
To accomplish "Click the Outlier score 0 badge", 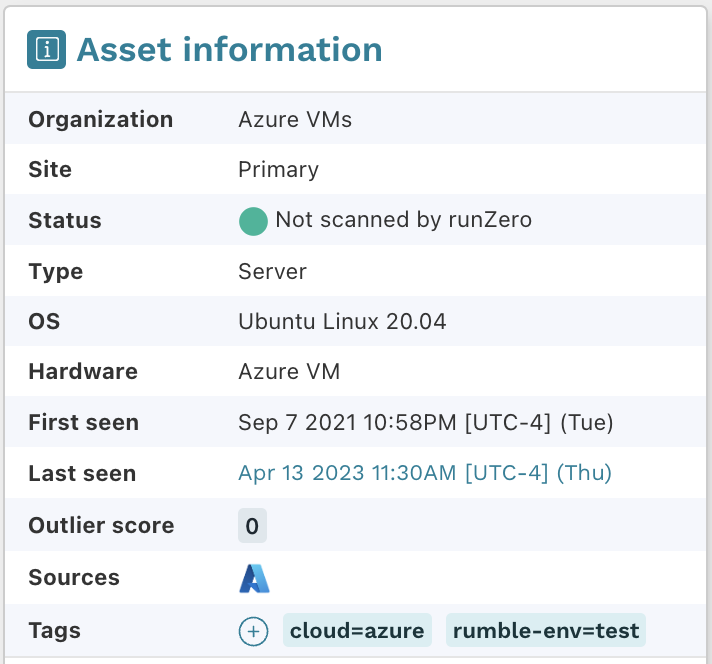I will pyautogui.click(x=252, y=526).
